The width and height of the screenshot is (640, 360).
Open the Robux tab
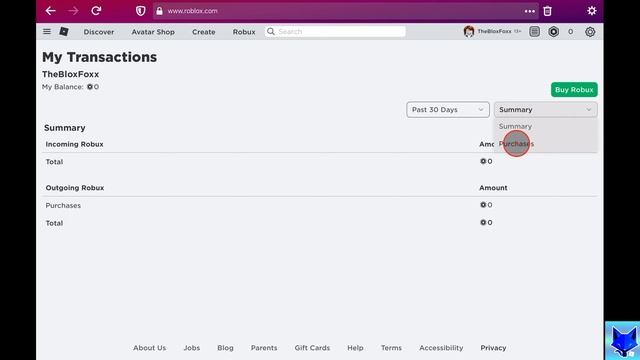click(244, 32)
